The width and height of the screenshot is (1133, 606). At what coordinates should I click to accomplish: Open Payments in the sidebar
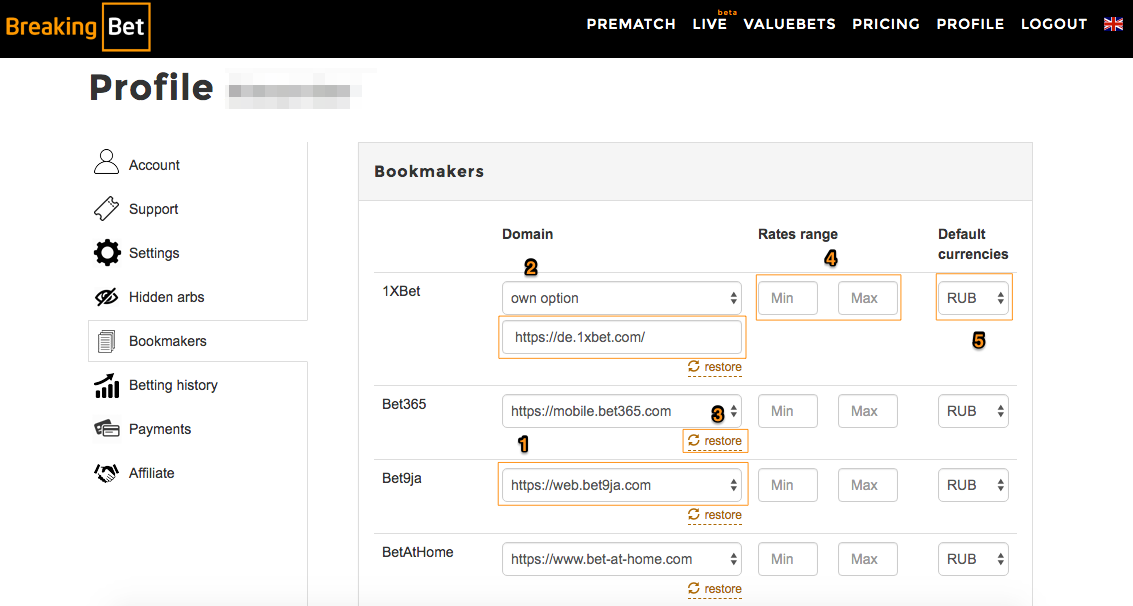160,430
